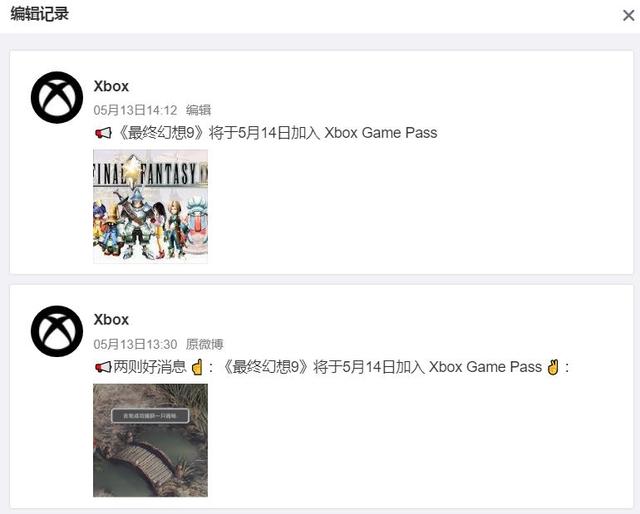Click the 编辑 label beside the timestamp
The width and height of the screenshot is (640, 514).
coord(198,110)
